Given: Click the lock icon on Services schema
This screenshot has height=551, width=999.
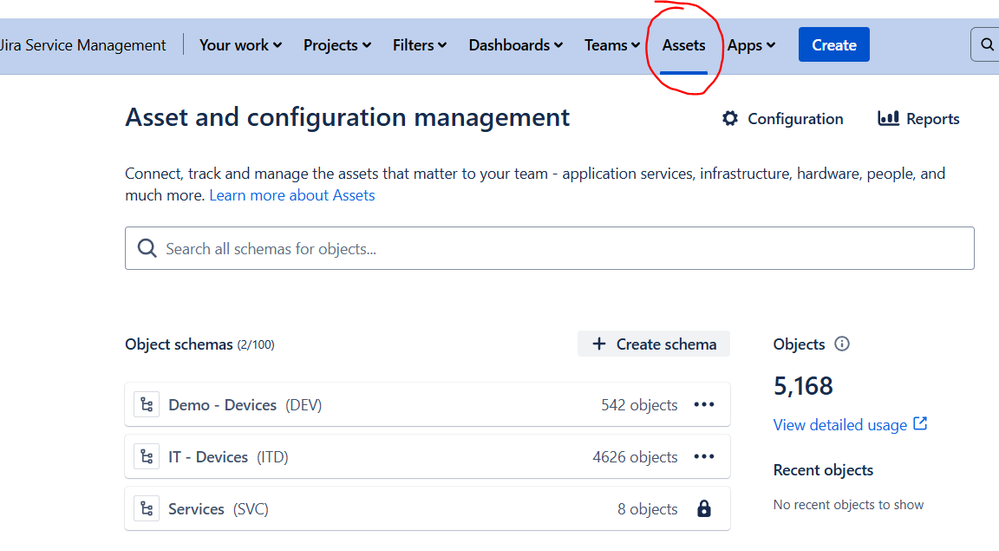Looking at the screenshot, I should point(704,508).
